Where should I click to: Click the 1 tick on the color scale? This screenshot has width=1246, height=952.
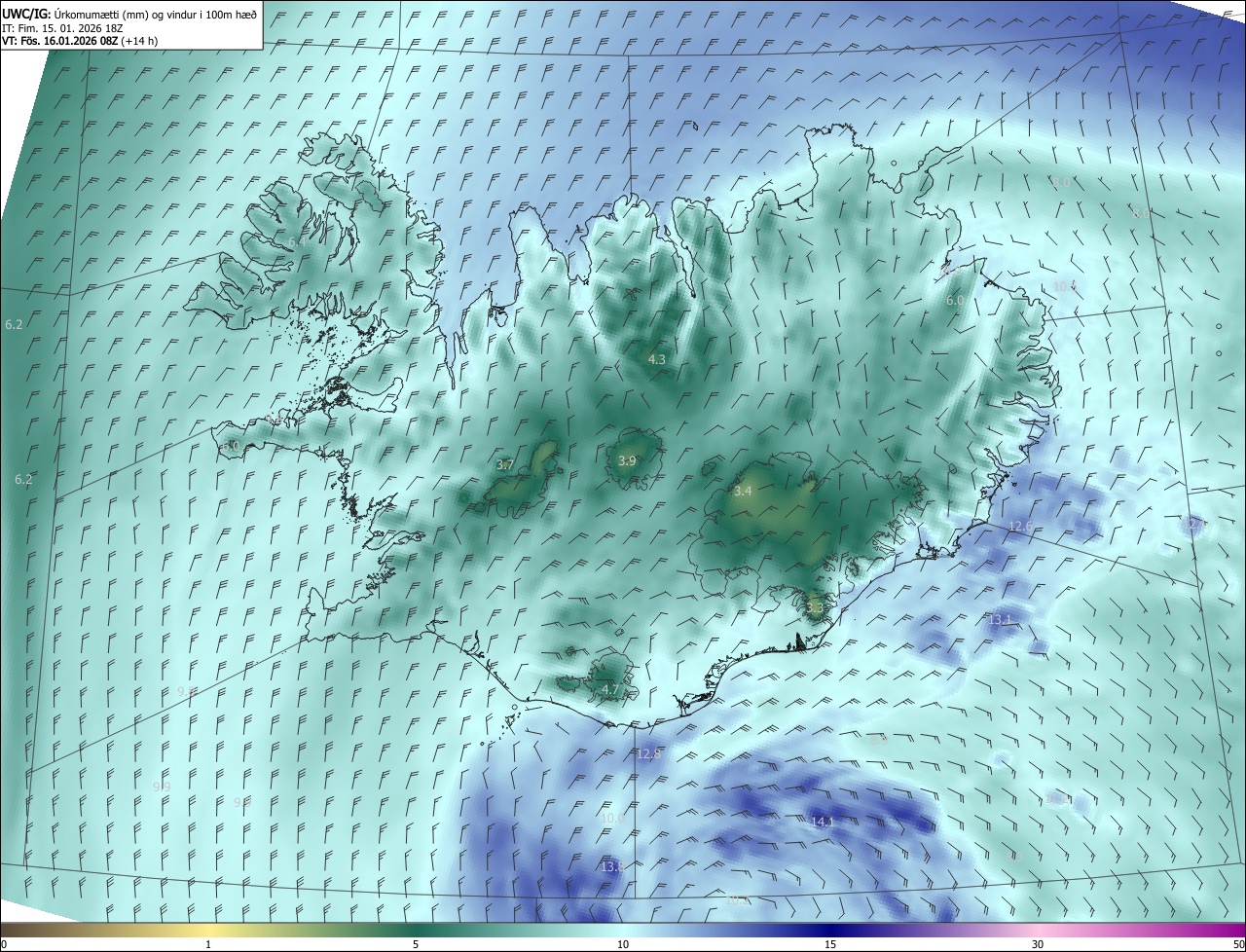pos(208,944)
